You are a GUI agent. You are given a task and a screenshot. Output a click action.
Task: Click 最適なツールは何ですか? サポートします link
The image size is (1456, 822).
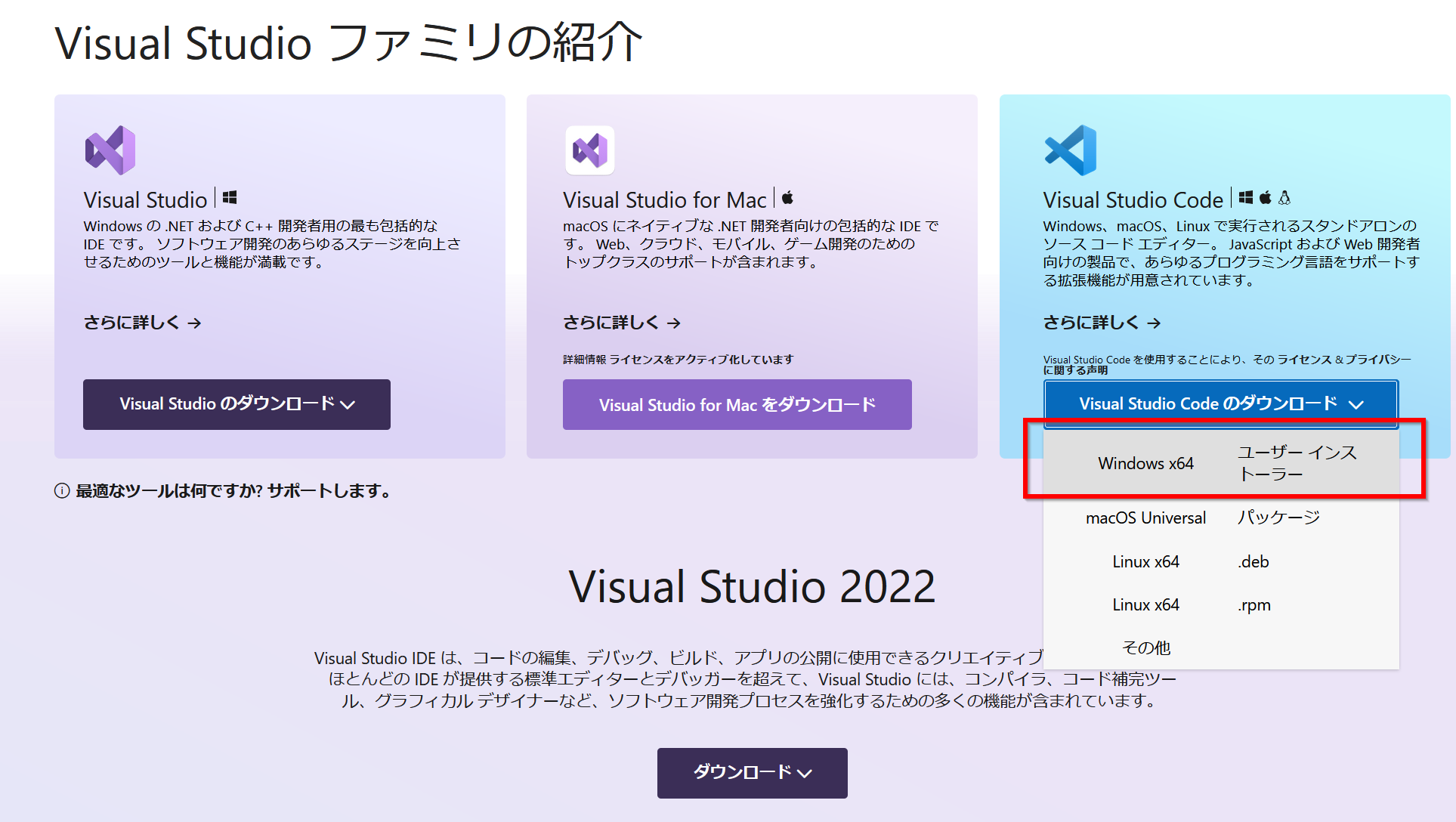[233, 491]
